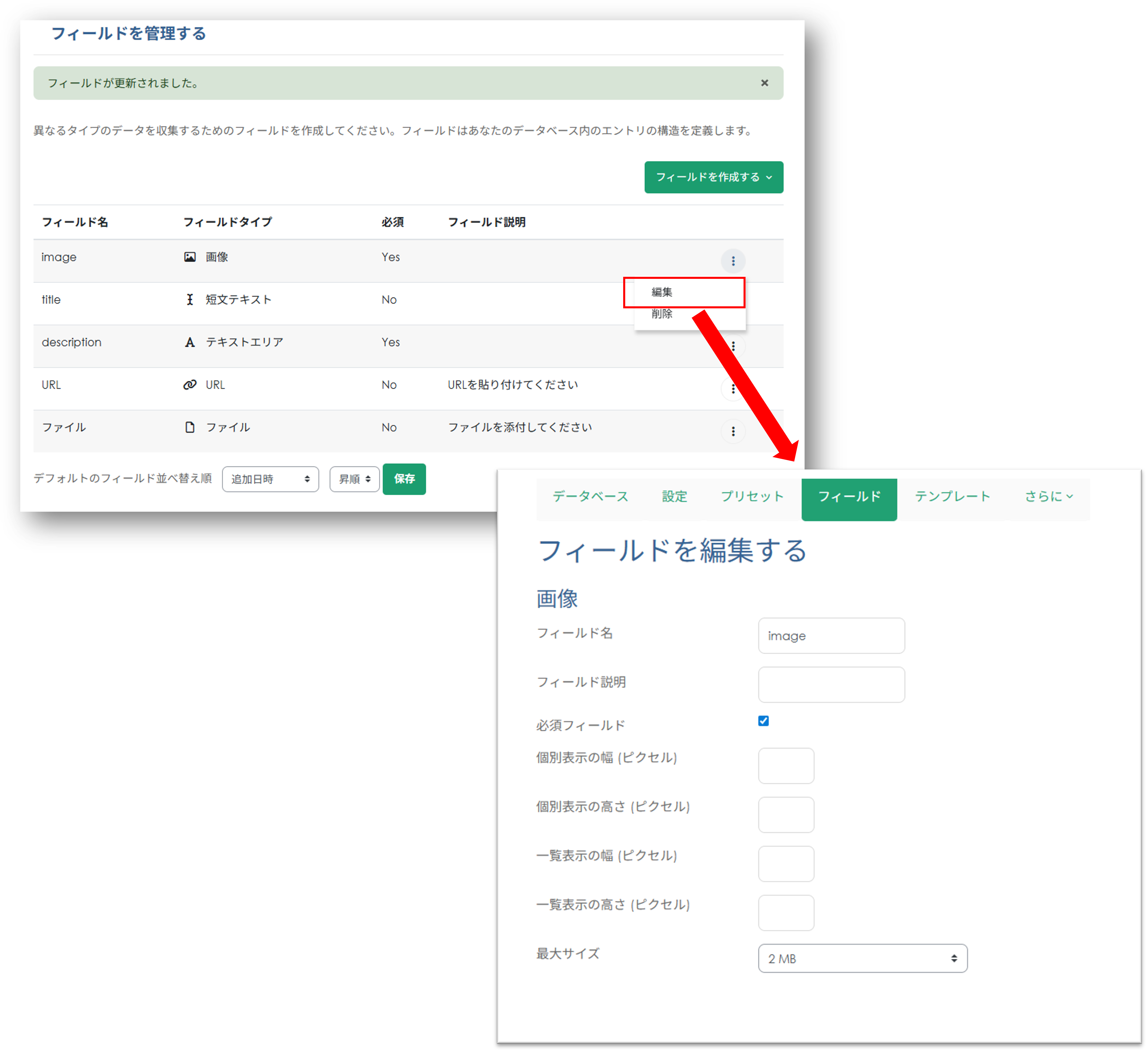Select 削除 from the context menu
The height and width of the screenshot is (1052, 1148).
(x=662, y=314)
